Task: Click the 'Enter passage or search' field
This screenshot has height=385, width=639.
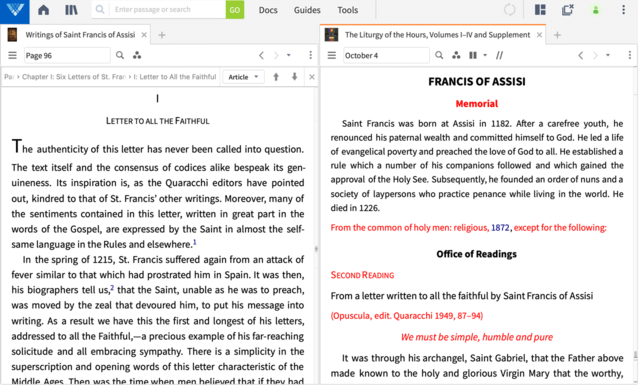Action: pos(168,9)
